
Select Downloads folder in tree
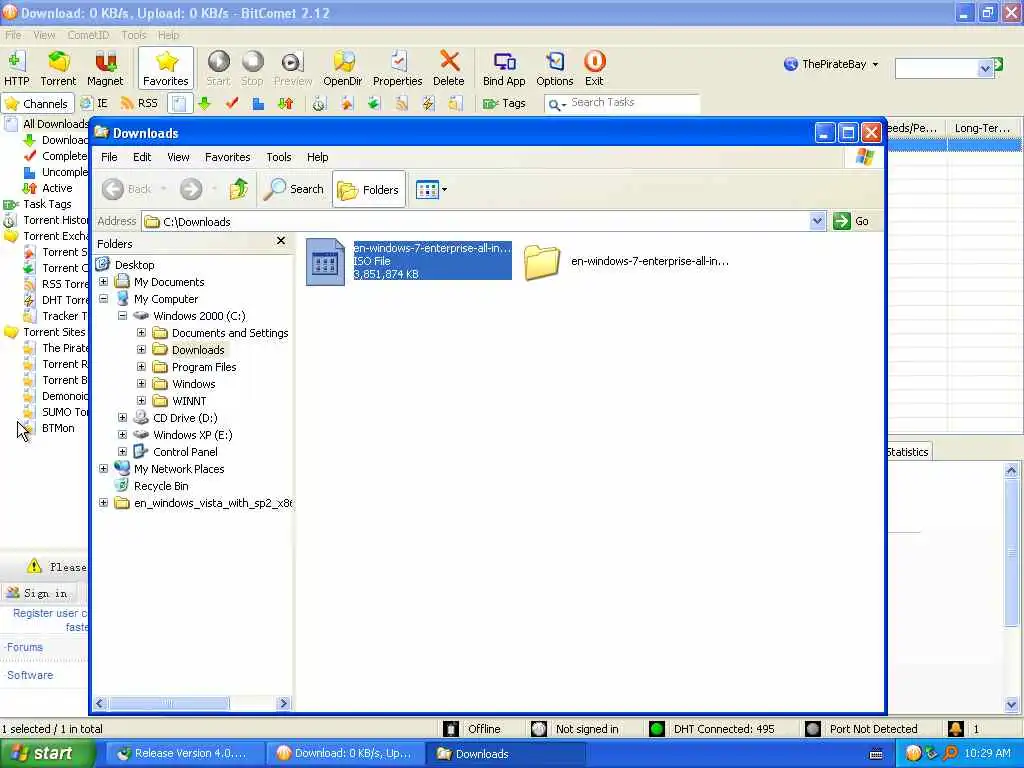(198, 350)
